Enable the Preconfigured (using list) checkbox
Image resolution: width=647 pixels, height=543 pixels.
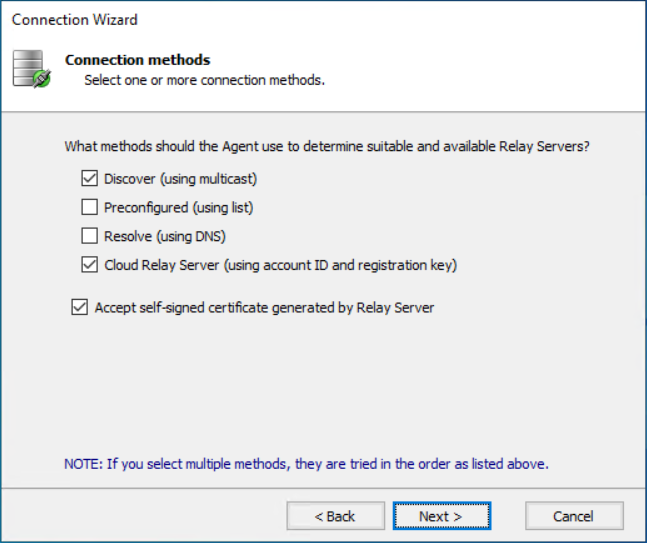[x=88, y=208]
